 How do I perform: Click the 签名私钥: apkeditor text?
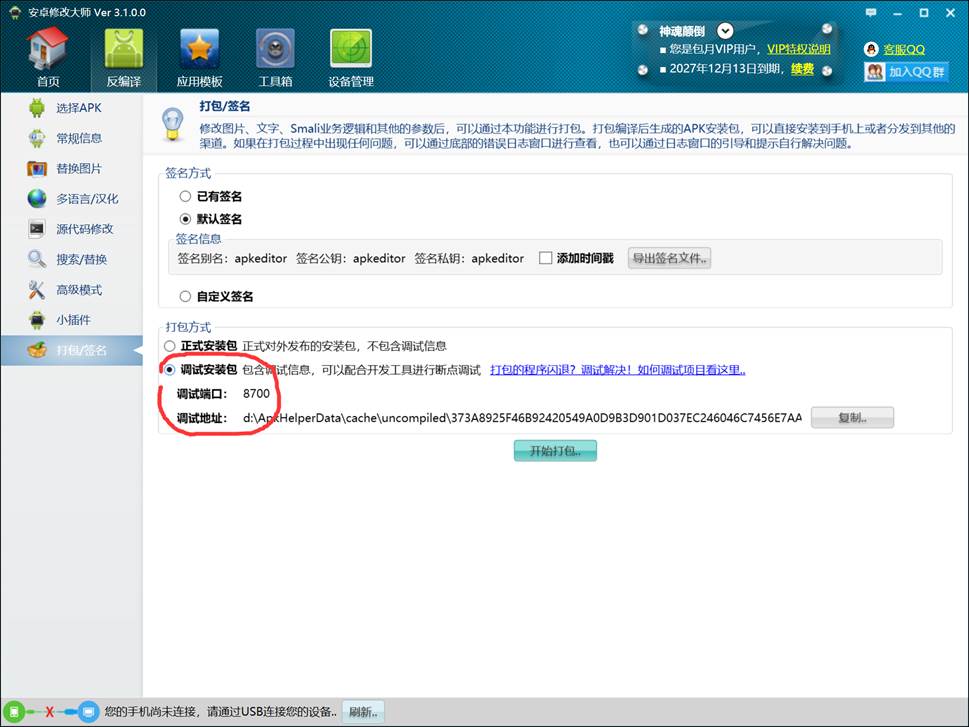(469, 258)
